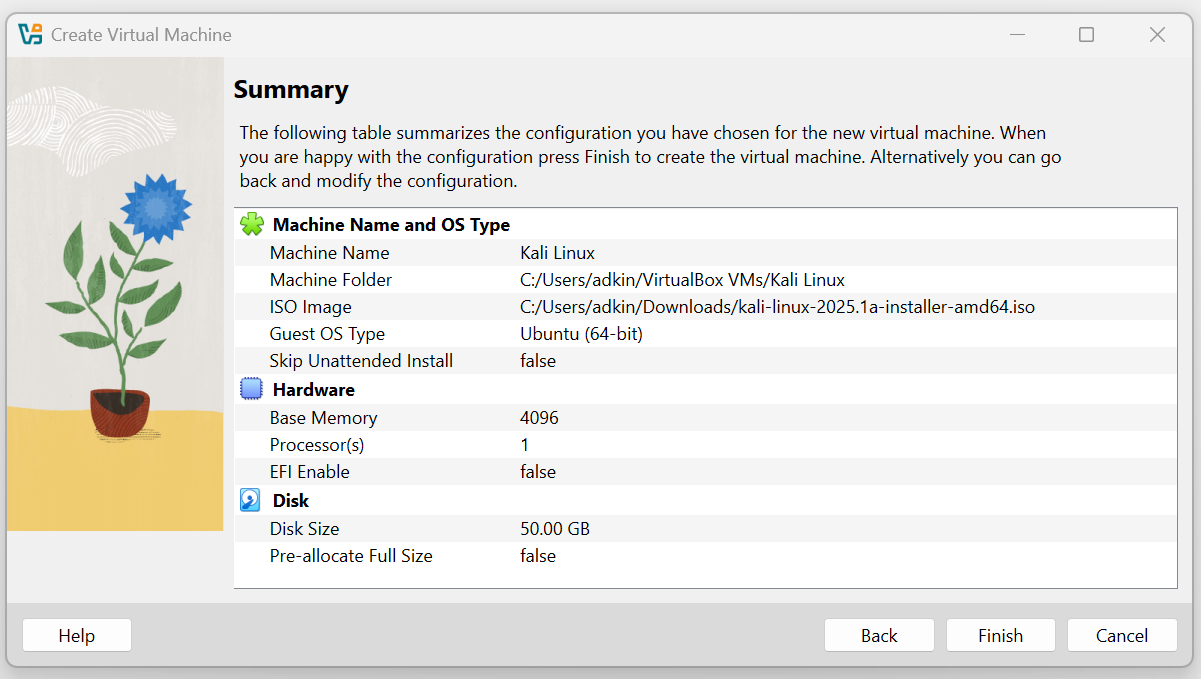Viewport: 1201px width, 679px height.
Task: Open the Help button
Action: click(x=77, y=635)
